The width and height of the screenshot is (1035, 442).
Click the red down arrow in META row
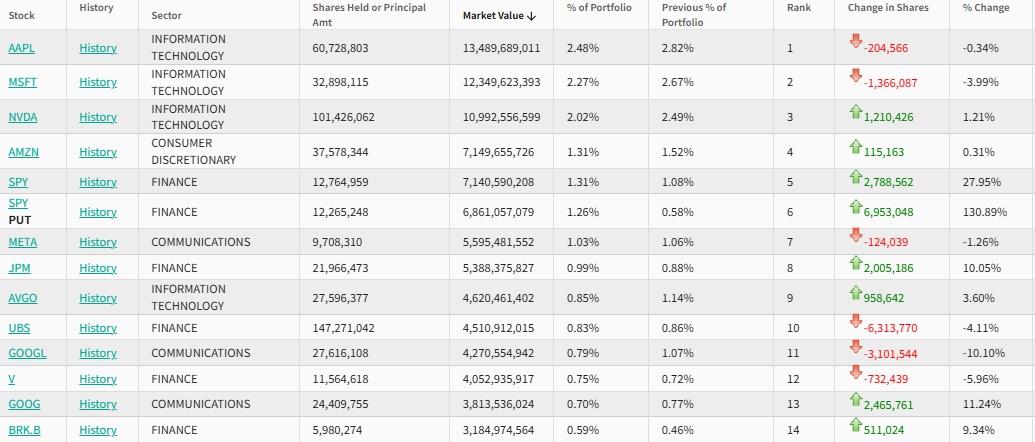855,235
